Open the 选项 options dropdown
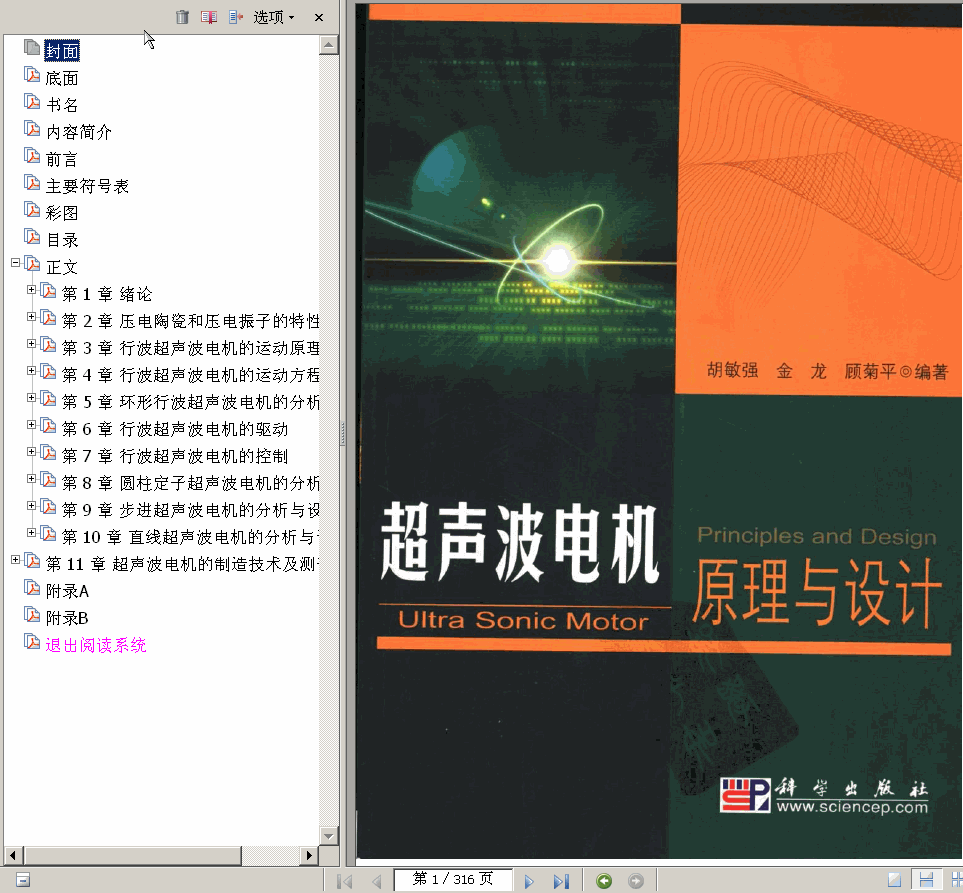This screenshot has height=893, width=963. pos(273,17)
